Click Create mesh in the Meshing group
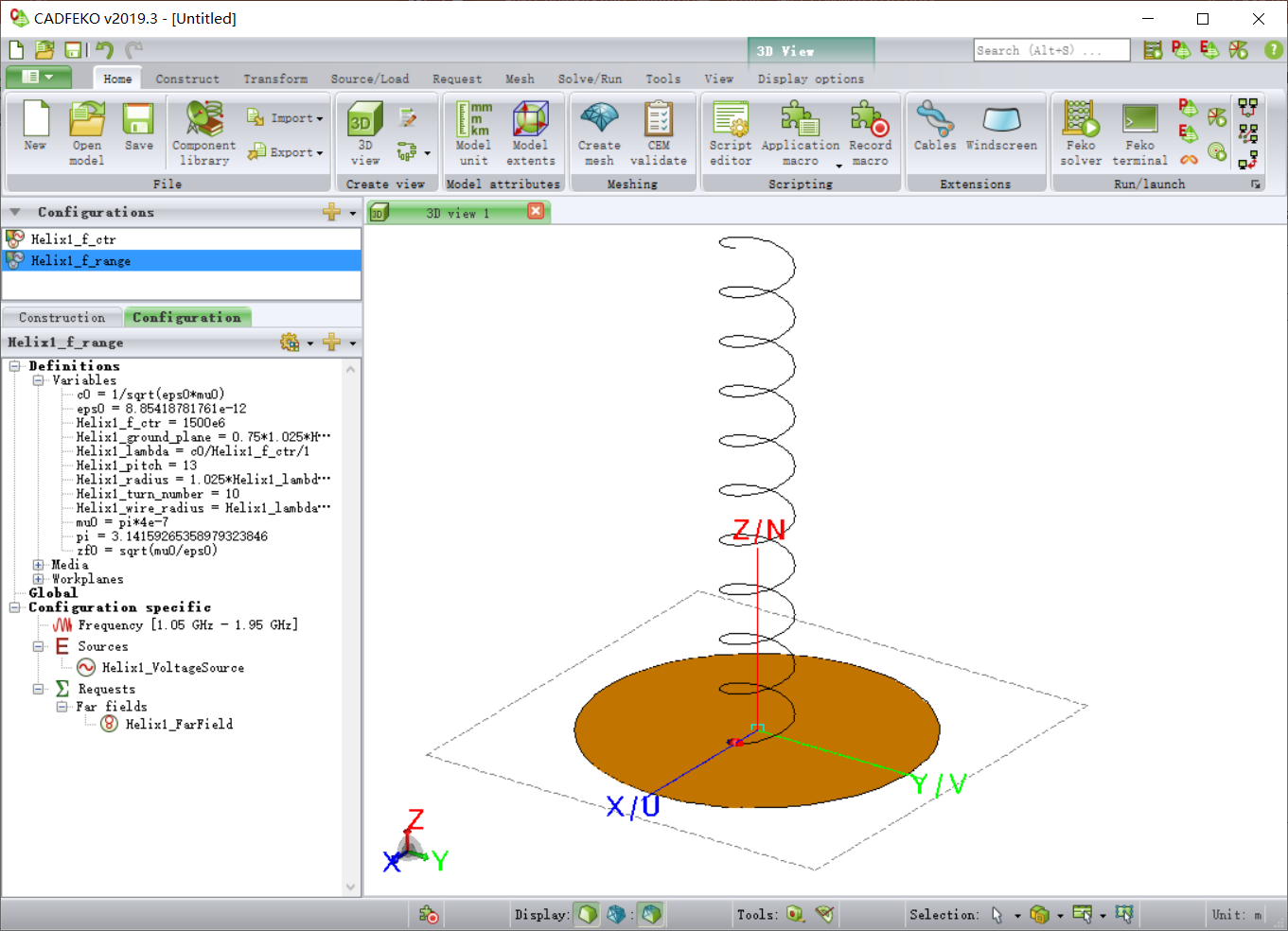1288x931 pixels. pos(599,133)
